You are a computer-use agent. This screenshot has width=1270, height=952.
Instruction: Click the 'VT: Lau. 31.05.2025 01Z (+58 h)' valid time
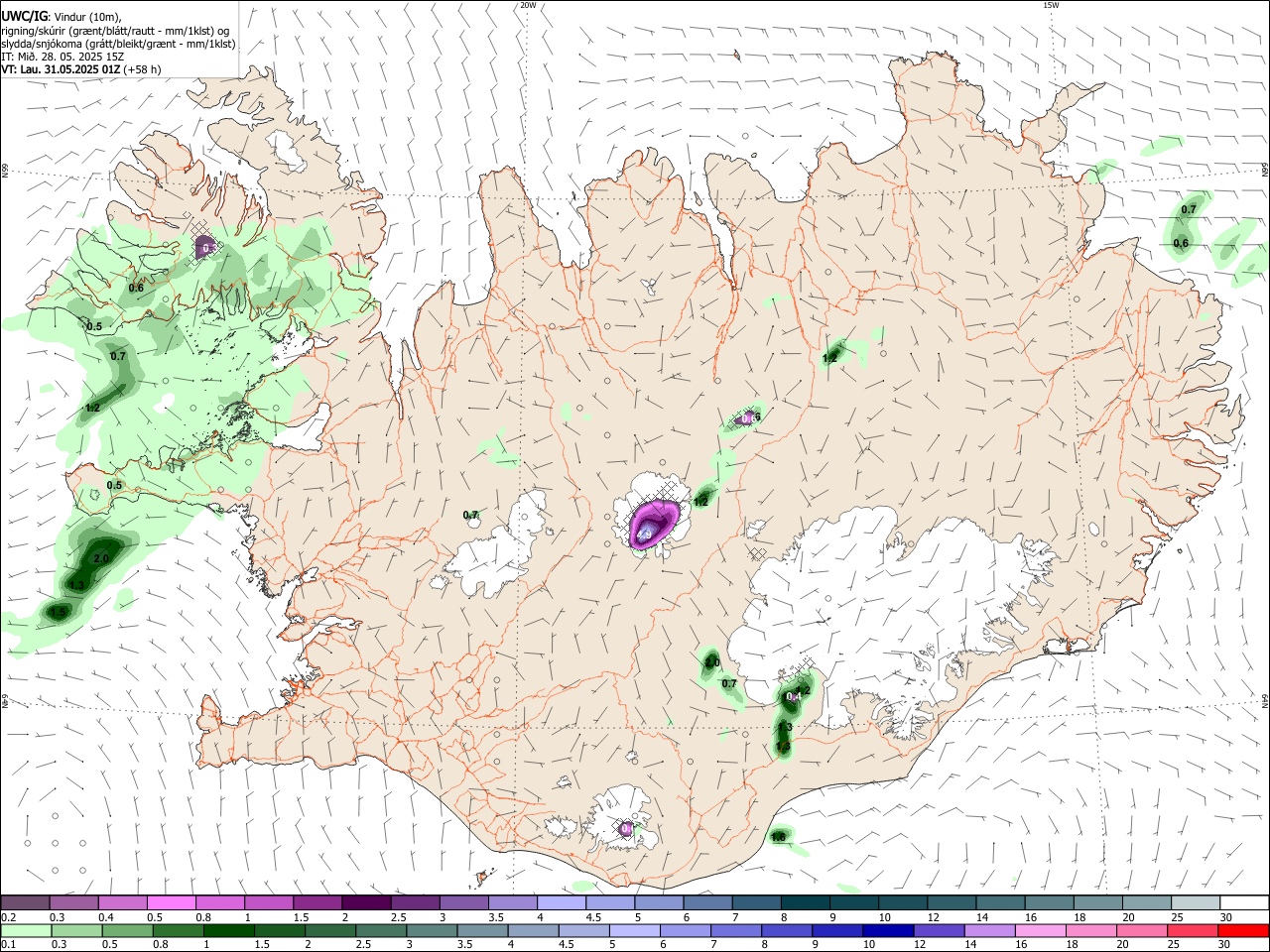[80, 69]
